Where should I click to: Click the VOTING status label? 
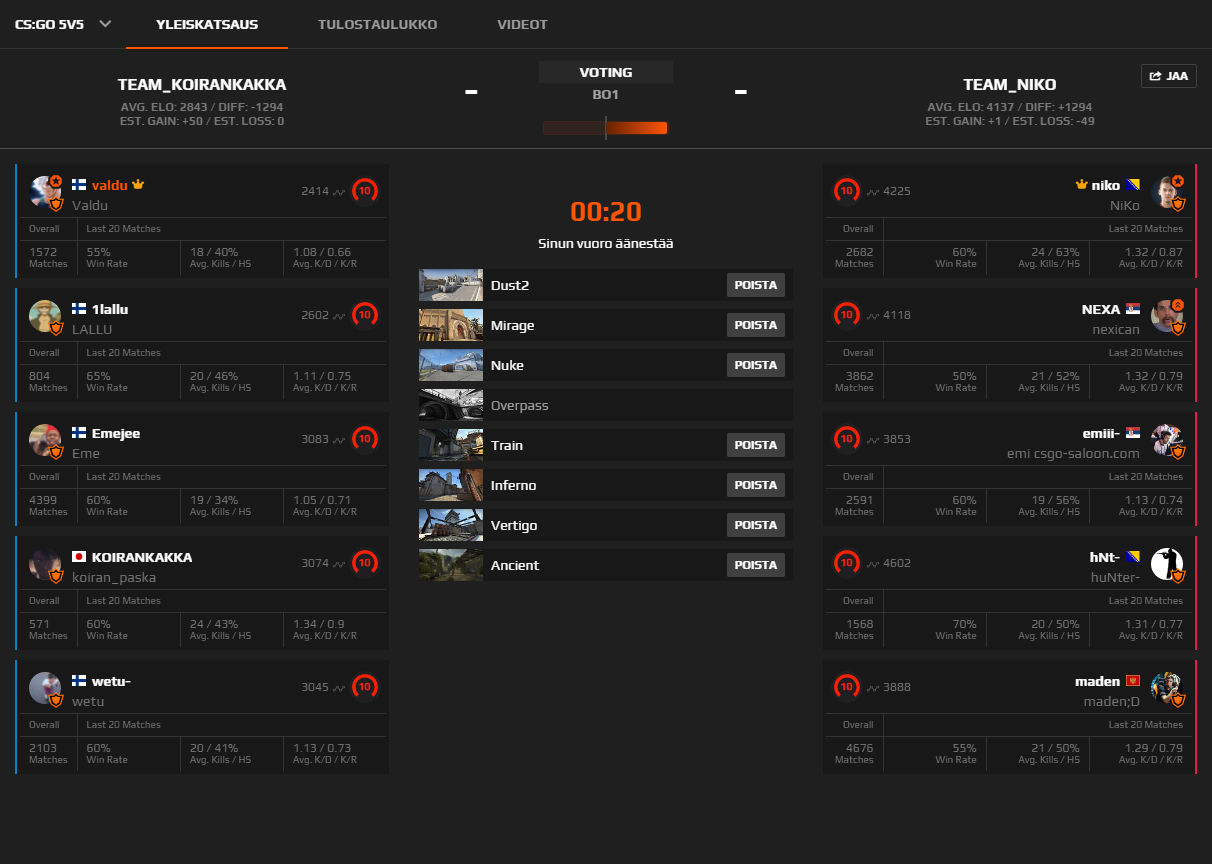coord(606,72)
